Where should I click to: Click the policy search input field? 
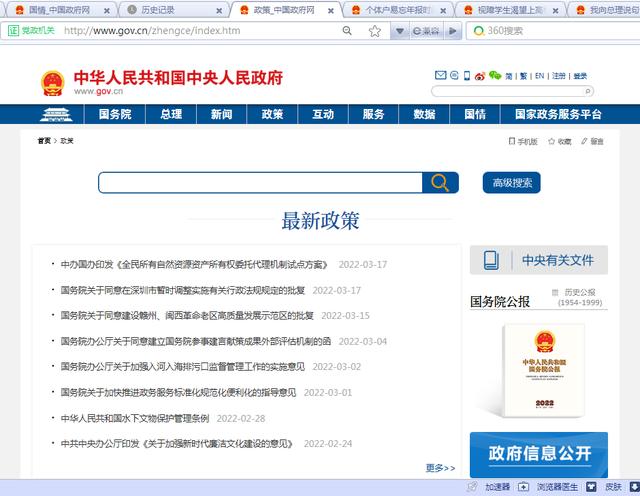[x=260, y=182]
